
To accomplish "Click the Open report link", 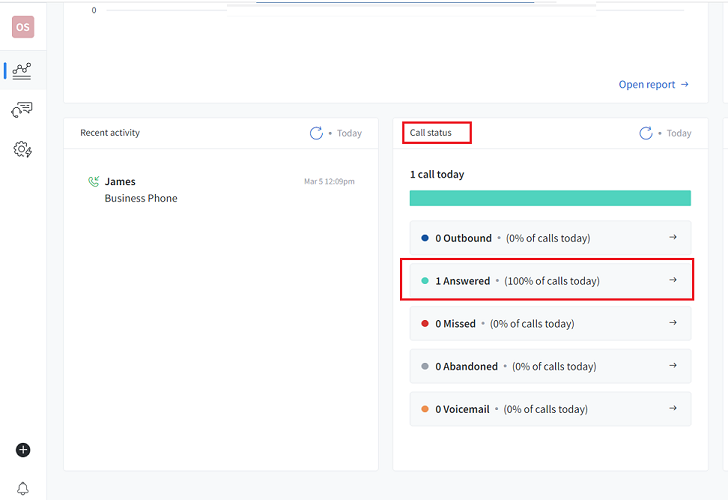I will pos(653,84).
